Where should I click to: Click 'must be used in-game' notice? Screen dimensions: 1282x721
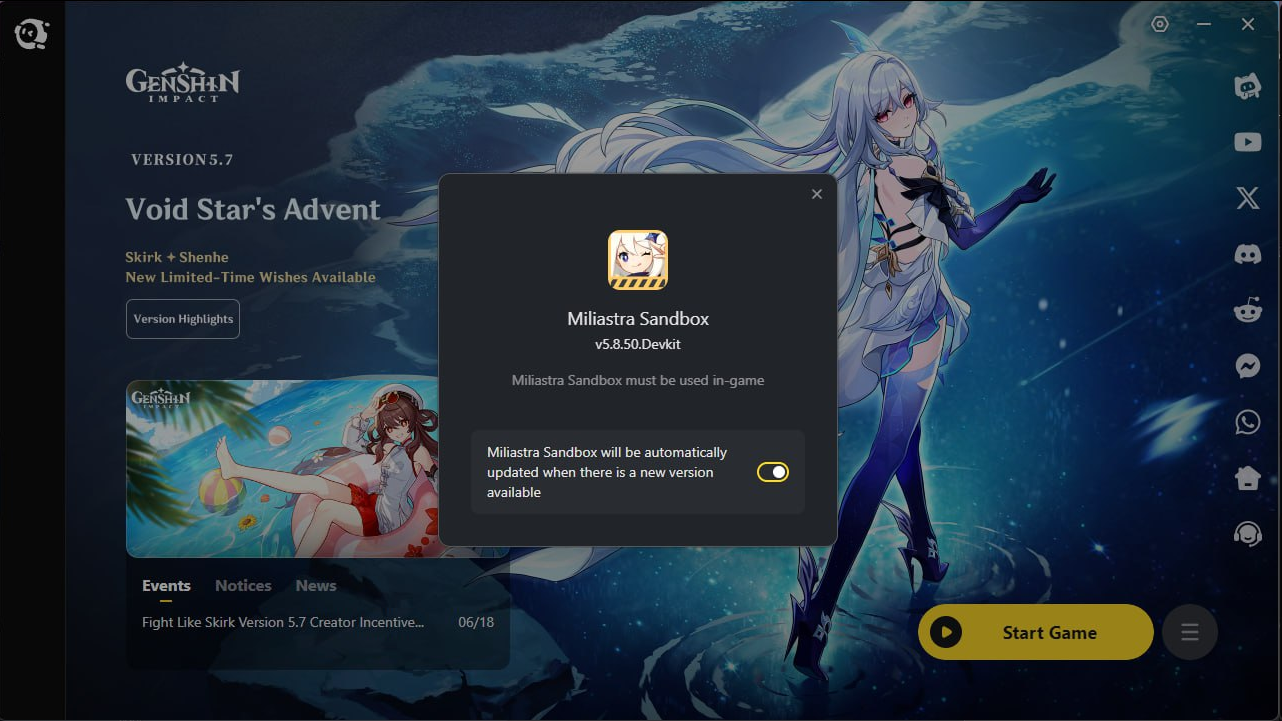point(638,380)
